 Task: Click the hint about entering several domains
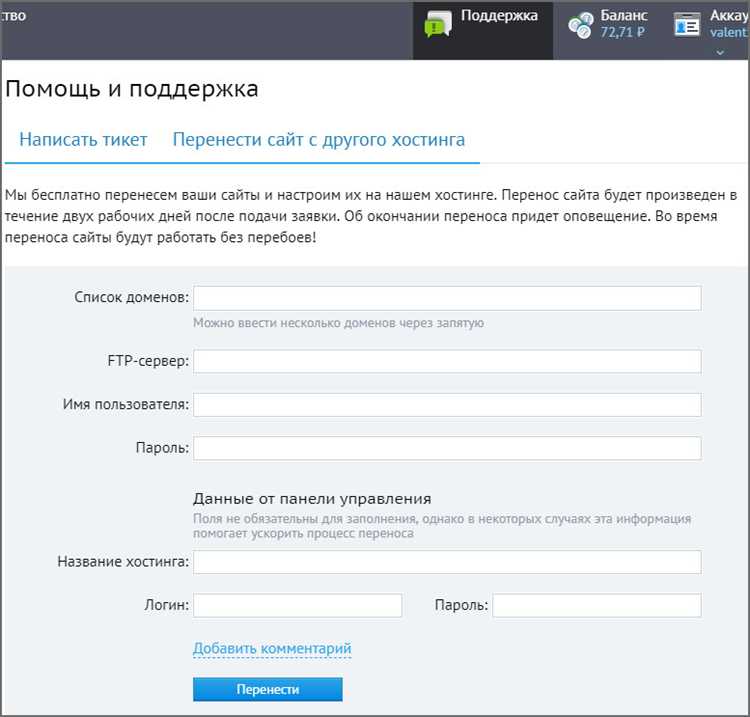point(338,323)
